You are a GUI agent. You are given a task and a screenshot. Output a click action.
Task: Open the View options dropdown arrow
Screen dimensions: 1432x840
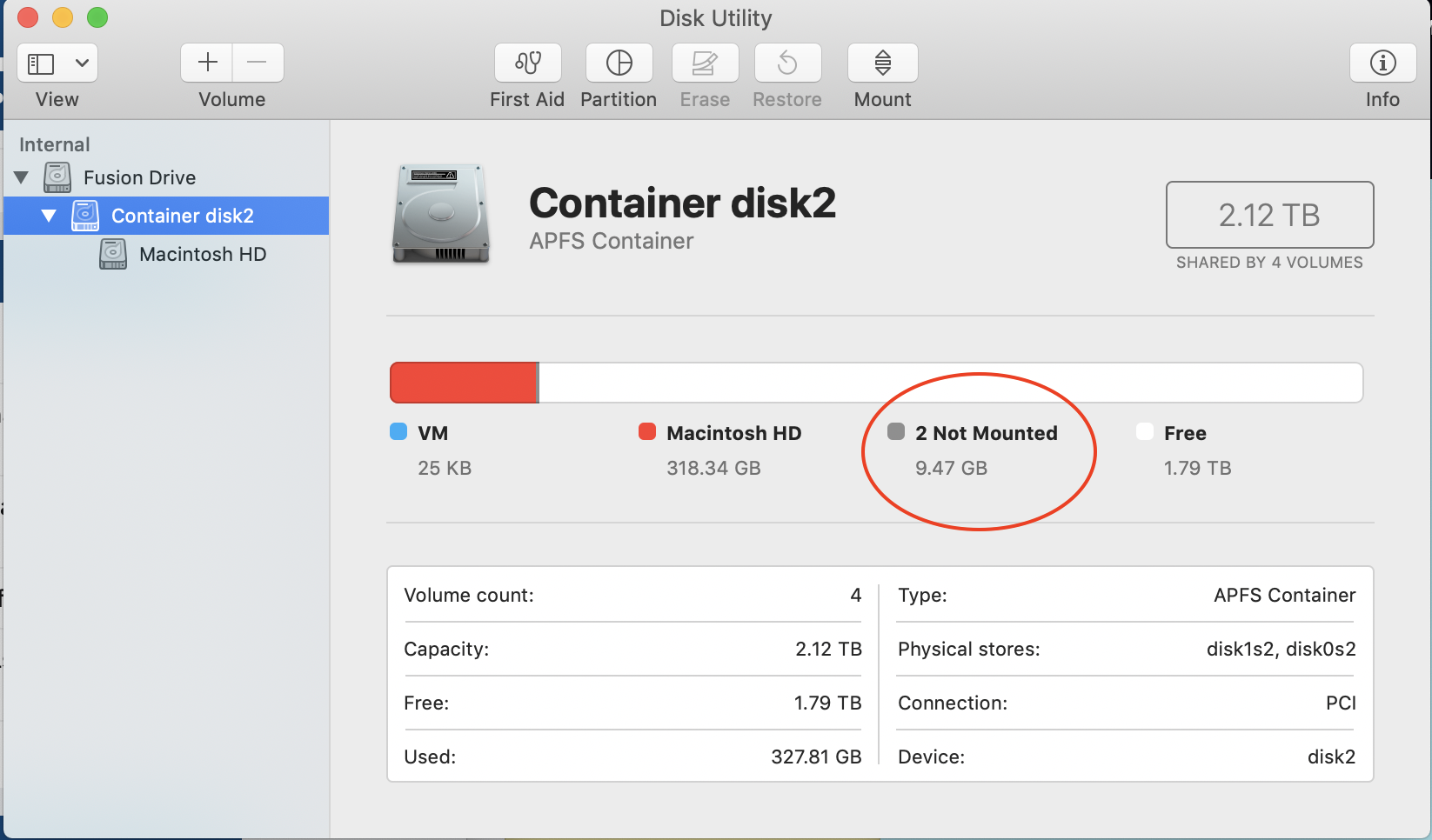click(x=82, y=63)
